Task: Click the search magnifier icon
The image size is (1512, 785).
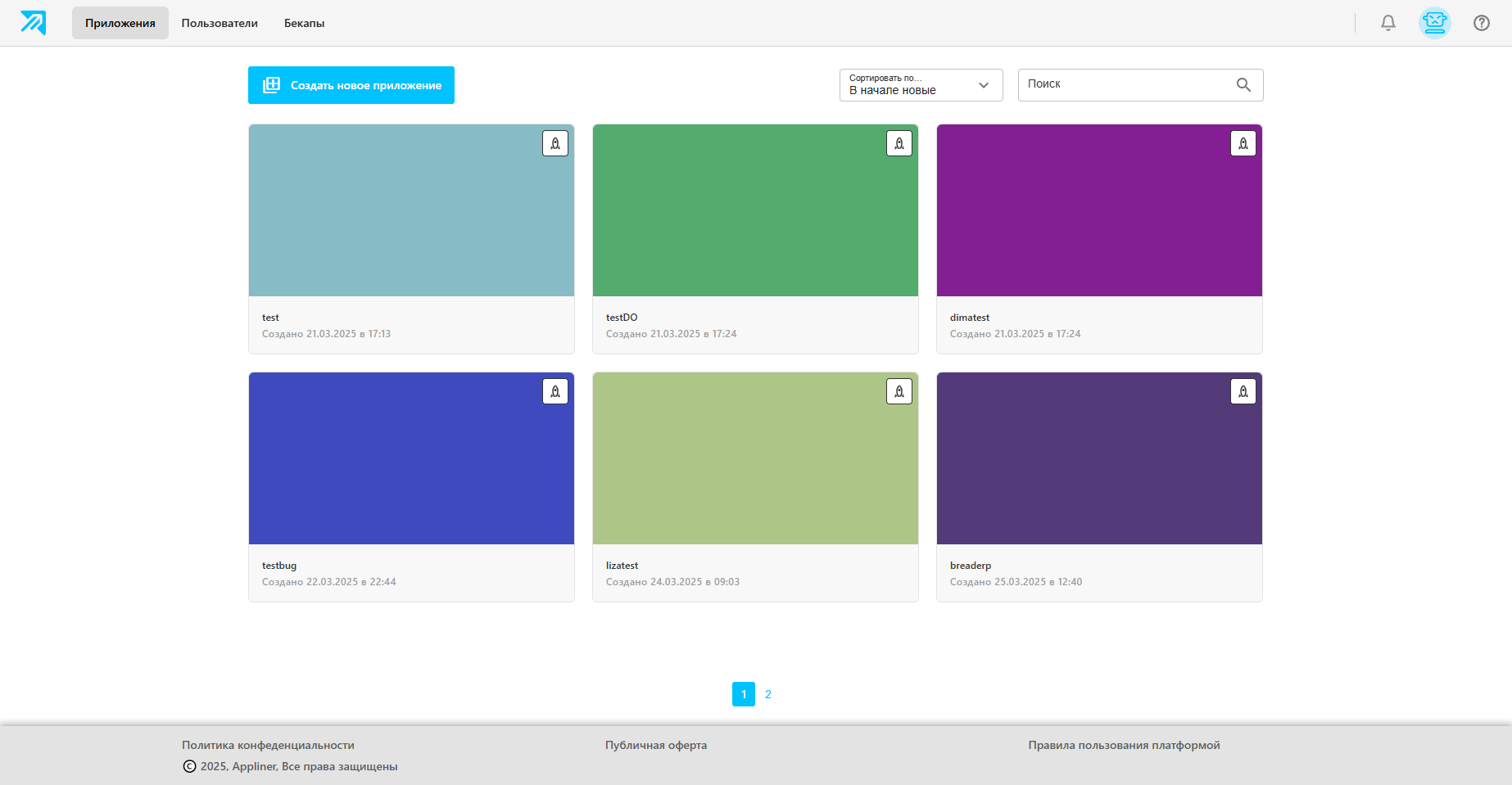Action: (1243, 84)
